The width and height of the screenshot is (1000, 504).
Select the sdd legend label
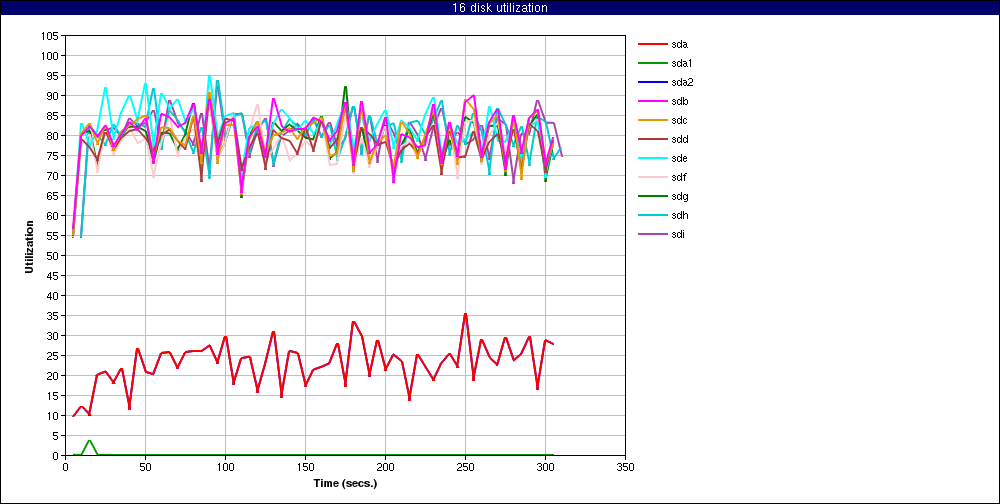click(x=680, y=139)
